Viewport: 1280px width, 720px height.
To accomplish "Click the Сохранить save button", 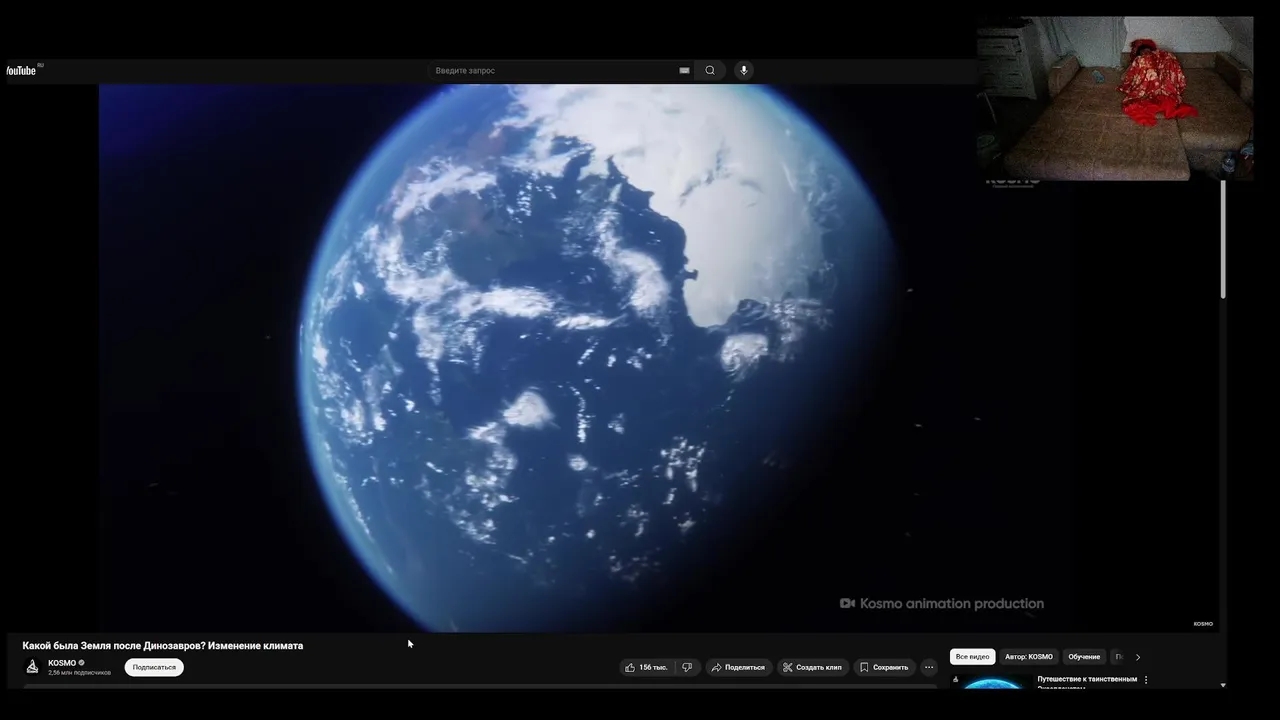I will tap(884, 667).
